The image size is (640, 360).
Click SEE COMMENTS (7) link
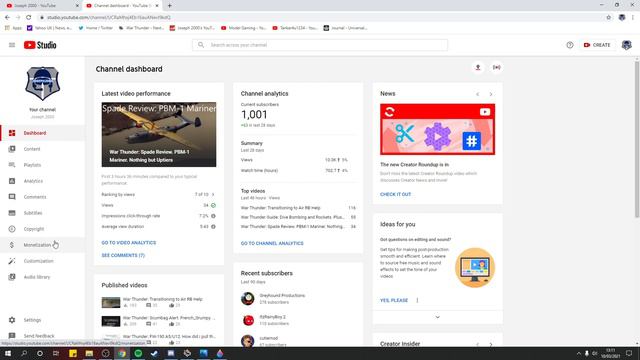pos(123,256)
